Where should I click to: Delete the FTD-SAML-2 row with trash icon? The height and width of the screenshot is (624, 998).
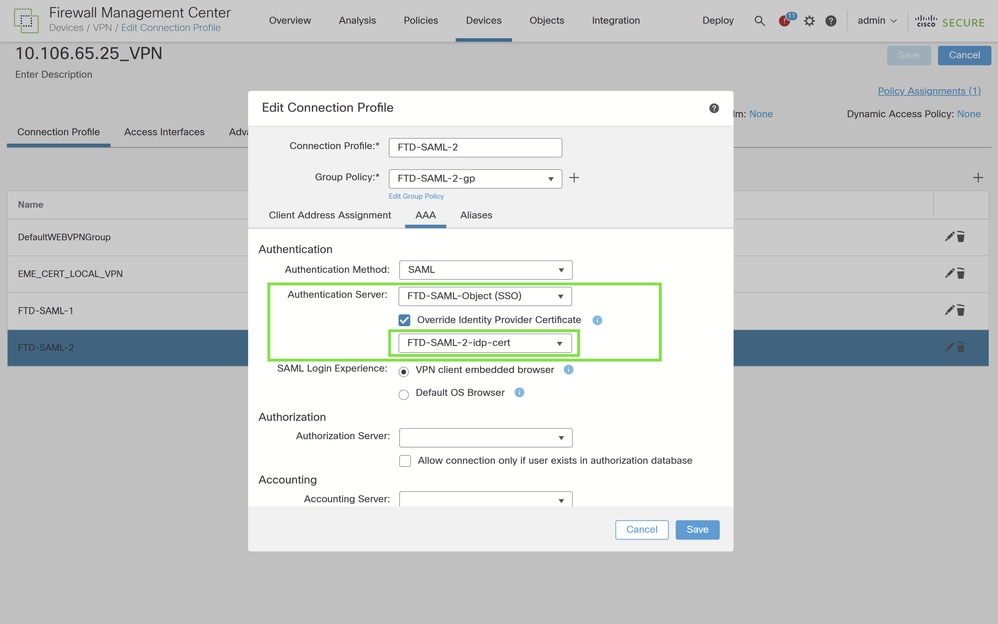(960, 348)
